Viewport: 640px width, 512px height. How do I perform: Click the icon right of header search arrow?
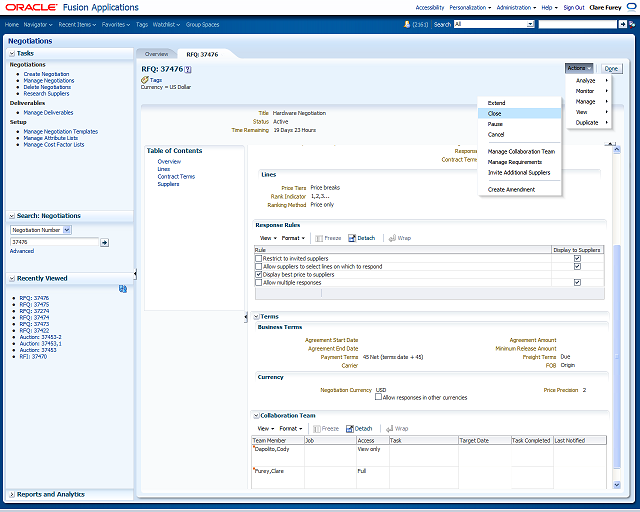pos(632,24)
